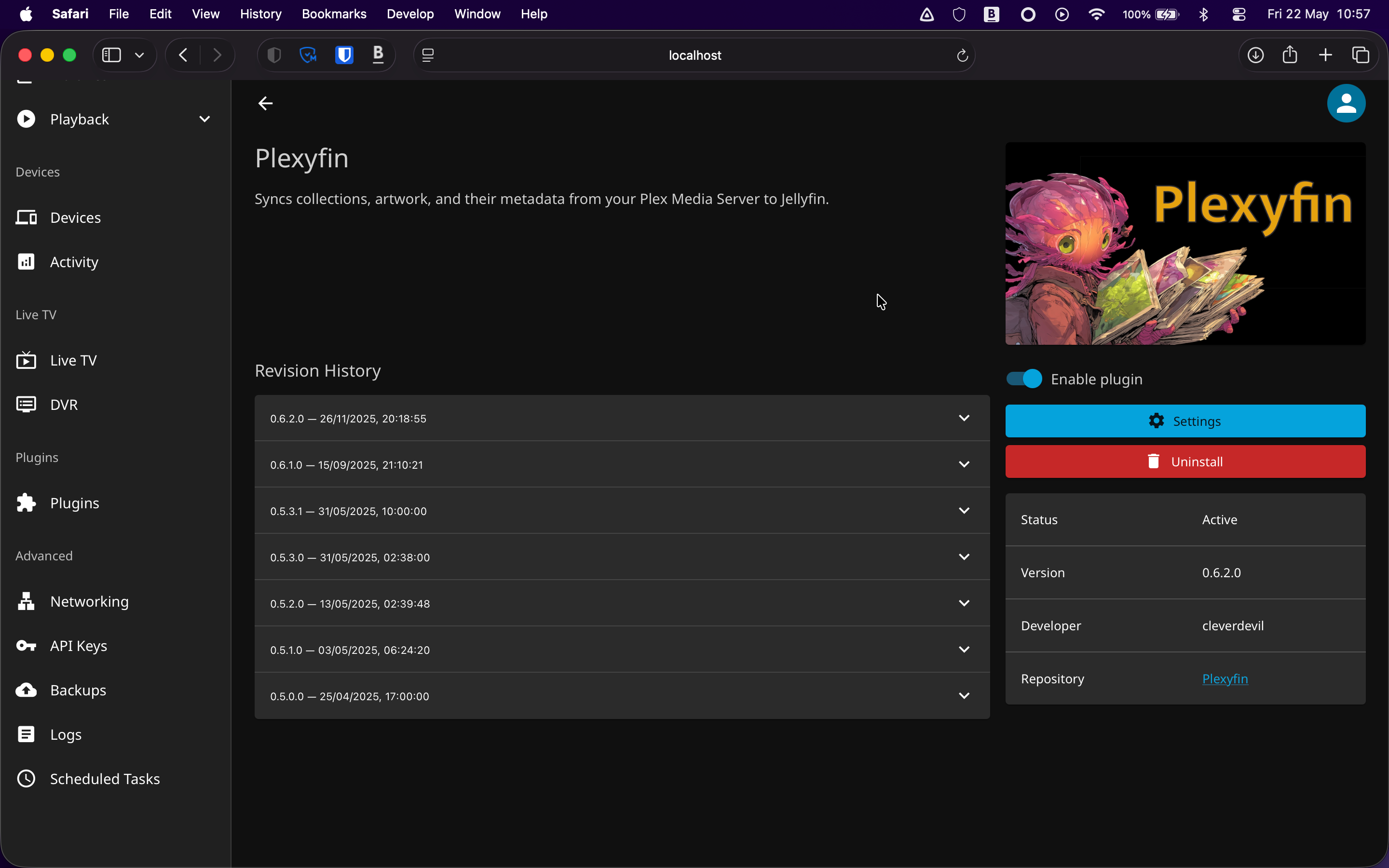The image size is (1389, 868).
Task: Click the Active status value
Action: (x=1220, y=519)
